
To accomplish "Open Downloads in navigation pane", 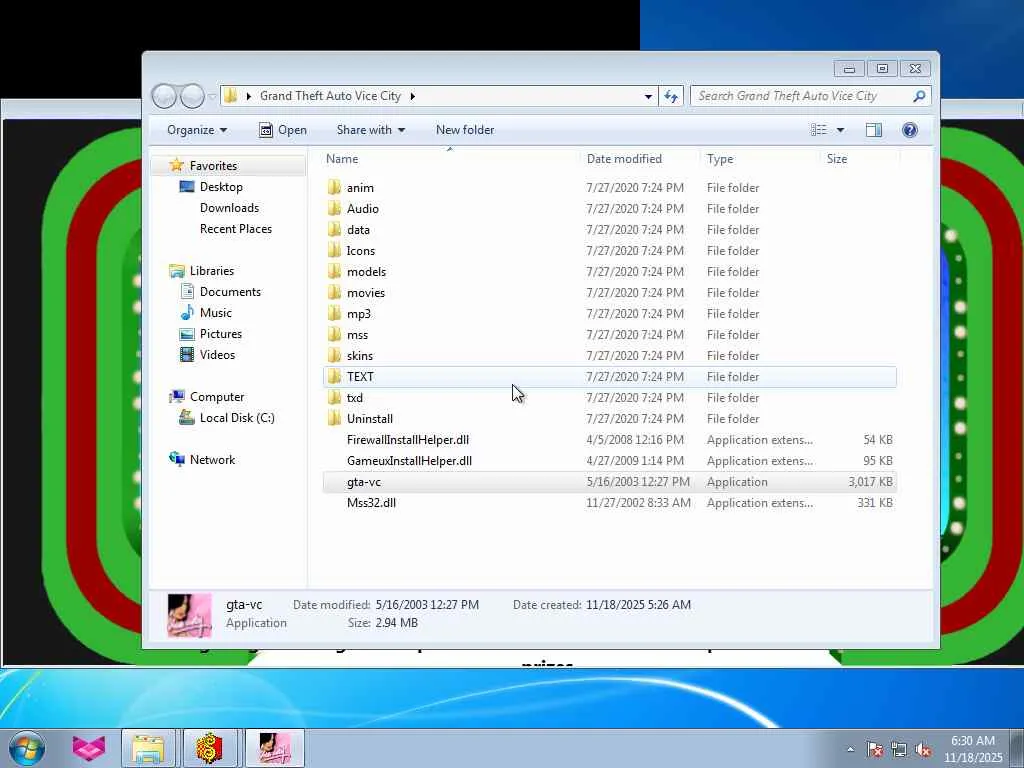I will click(x=229, y=208).
